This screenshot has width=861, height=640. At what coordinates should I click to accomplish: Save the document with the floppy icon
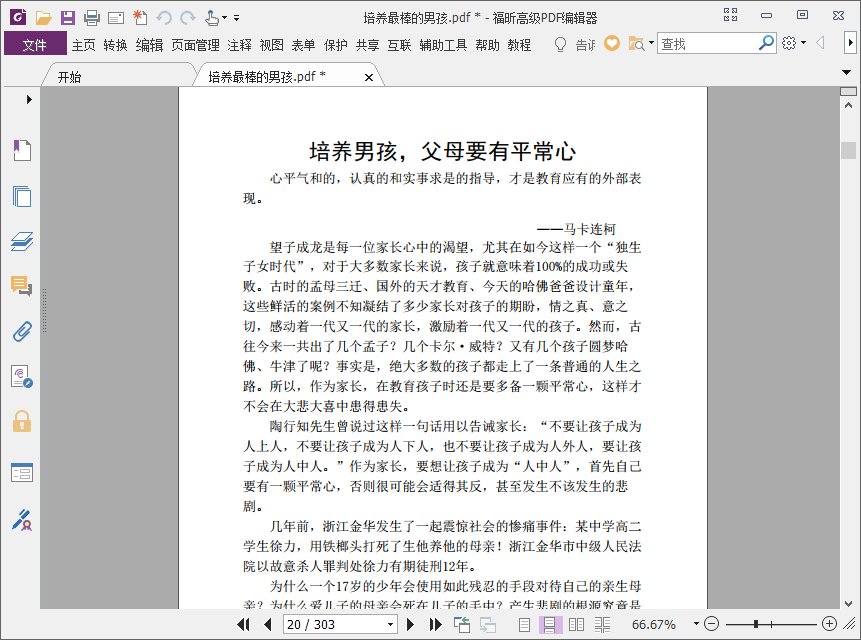tap(68, 18)
